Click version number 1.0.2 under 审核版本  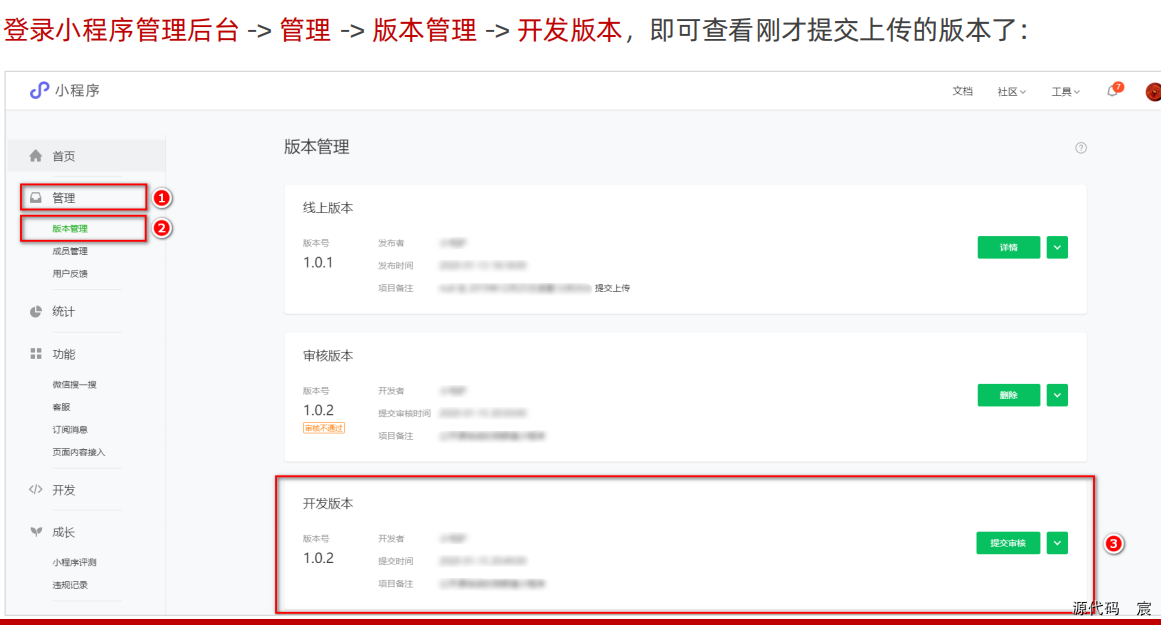318,410
